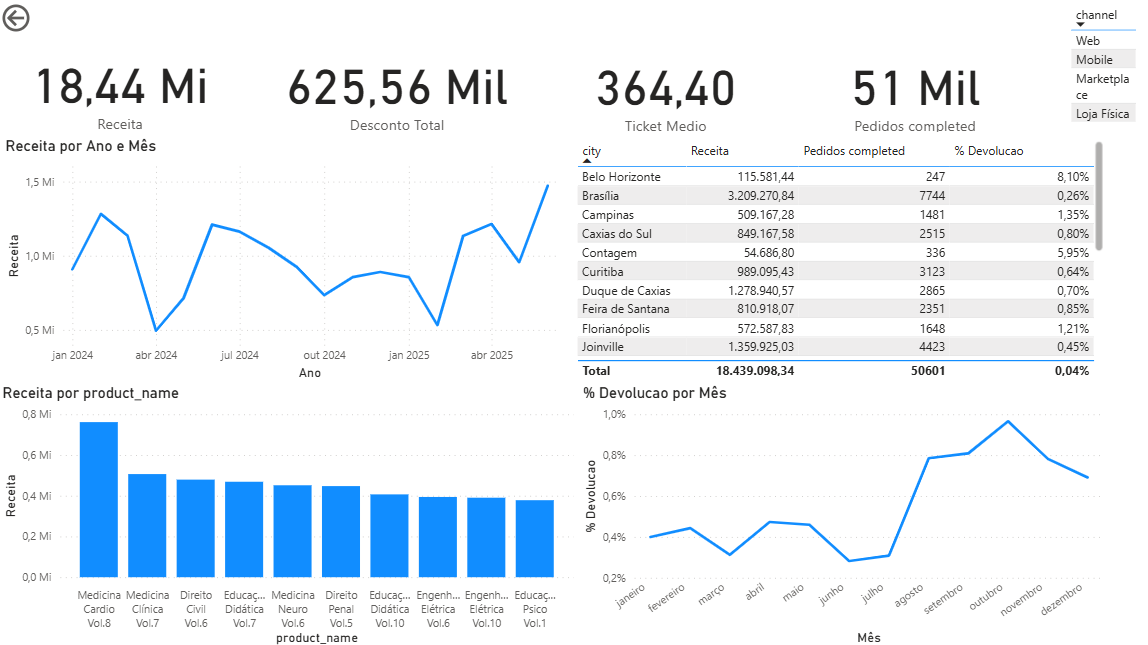The width and height of the screenshot is (1148, 645).
Task: Click the Receita por Ano e Mês title
Action: (80, 146)
